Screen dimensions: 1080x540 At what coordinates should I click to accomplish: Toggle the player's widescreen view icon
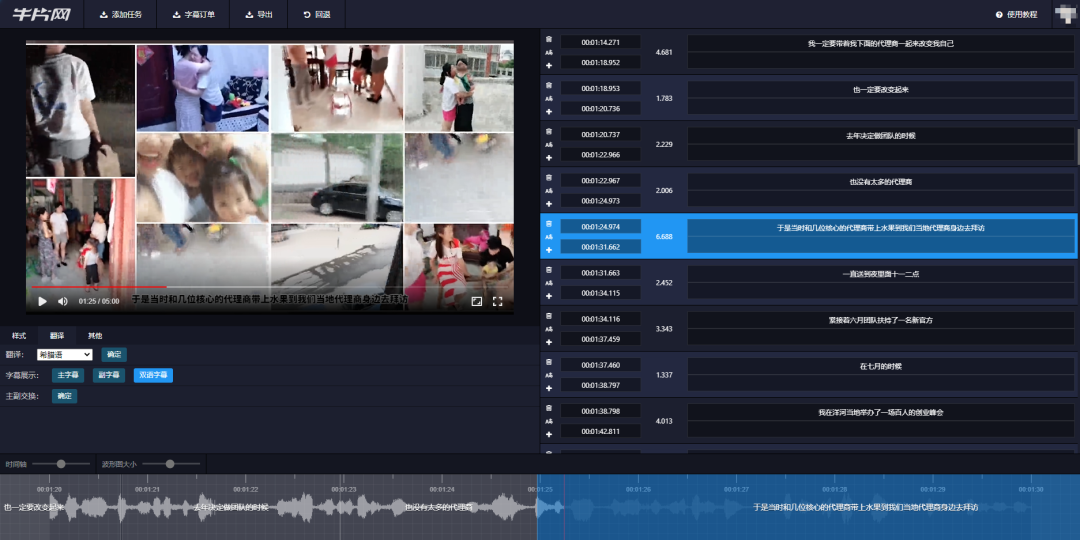pos(477,301)
